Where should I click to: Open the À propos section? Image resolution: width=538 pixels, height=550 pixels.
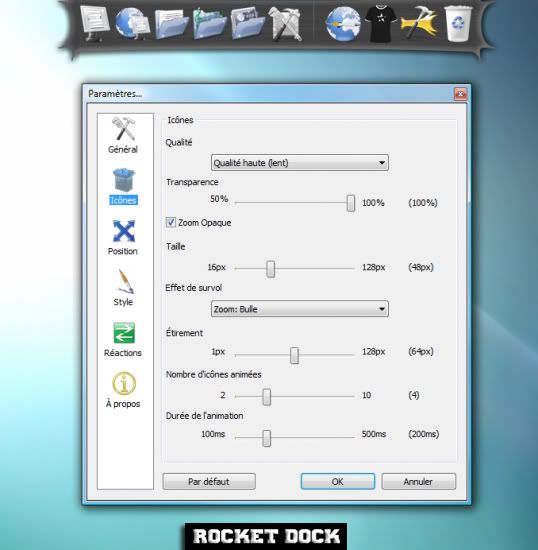[123, 390]
